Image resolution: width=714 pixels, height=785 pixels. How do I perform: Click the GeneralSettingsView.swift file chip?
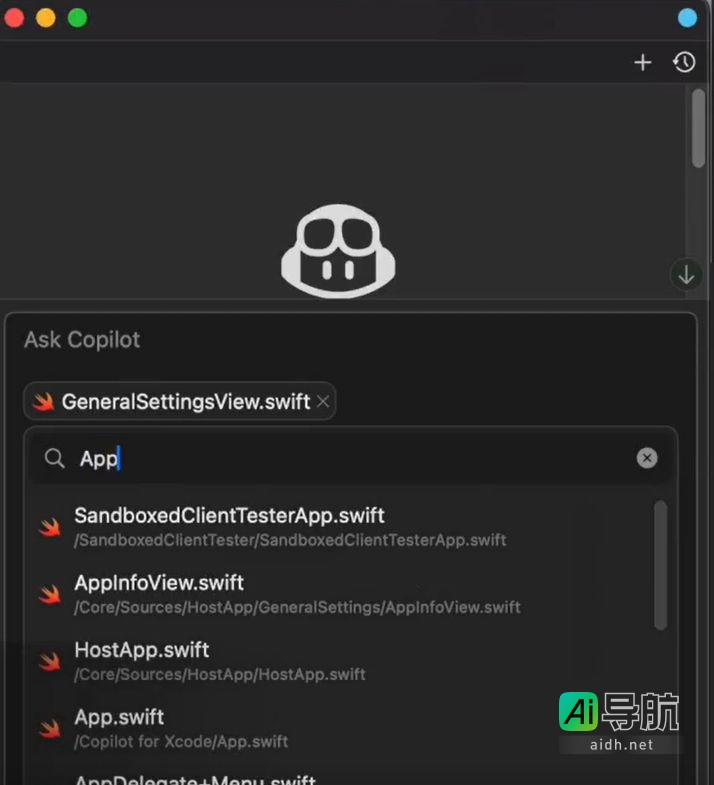[x=179, y=402]
